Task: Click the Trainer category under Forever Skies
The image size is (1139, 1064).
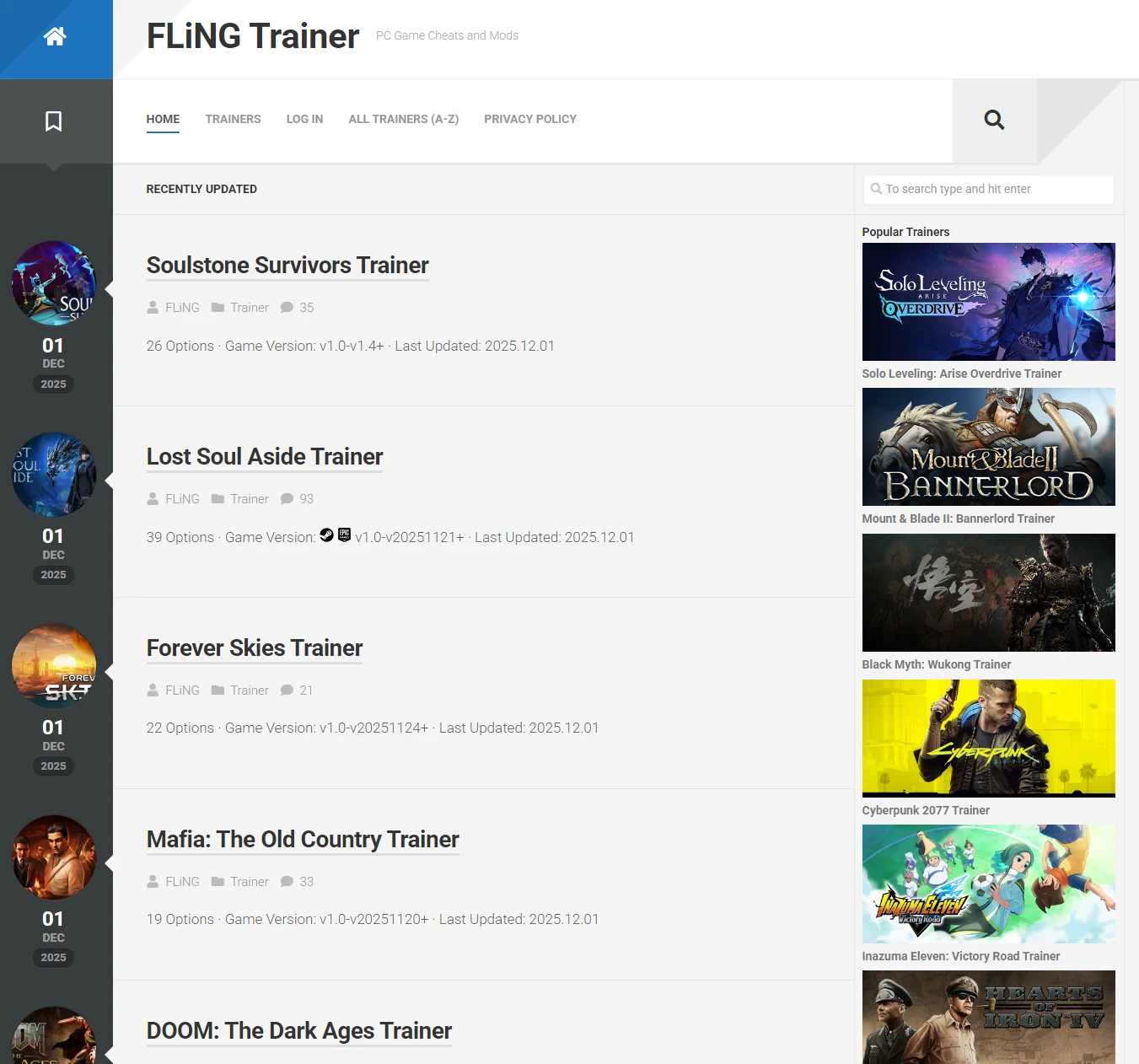Action: 249,691
